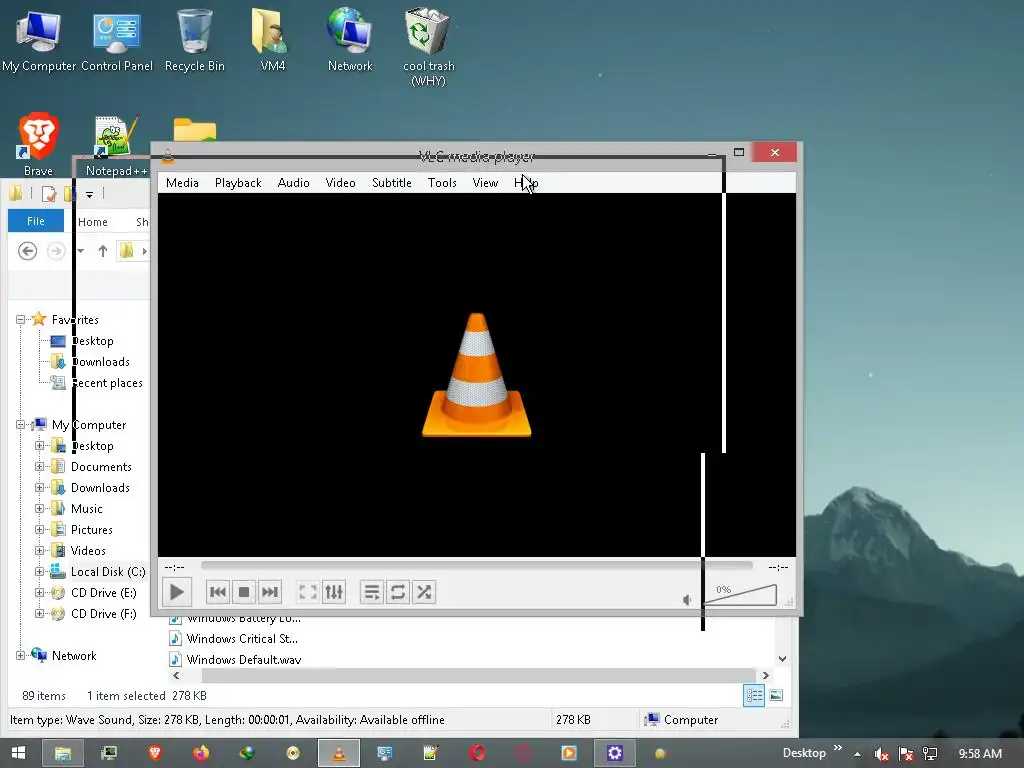
Task: Select CD Drive (F:) in tree
Action: (93, 613)
